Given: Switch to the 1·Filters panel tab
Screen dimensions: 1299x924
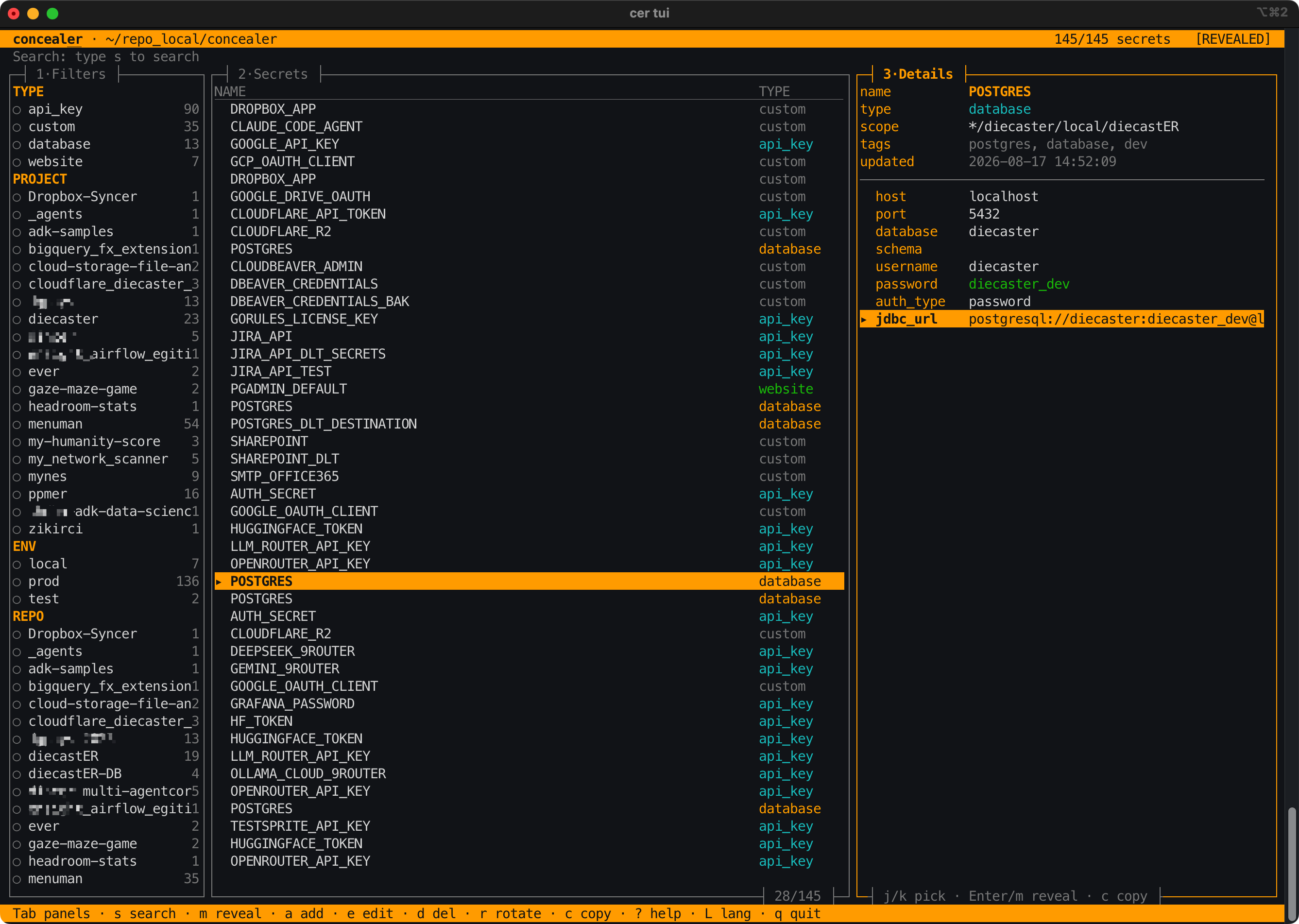Looking at the screenshot, I should [70, 74].
